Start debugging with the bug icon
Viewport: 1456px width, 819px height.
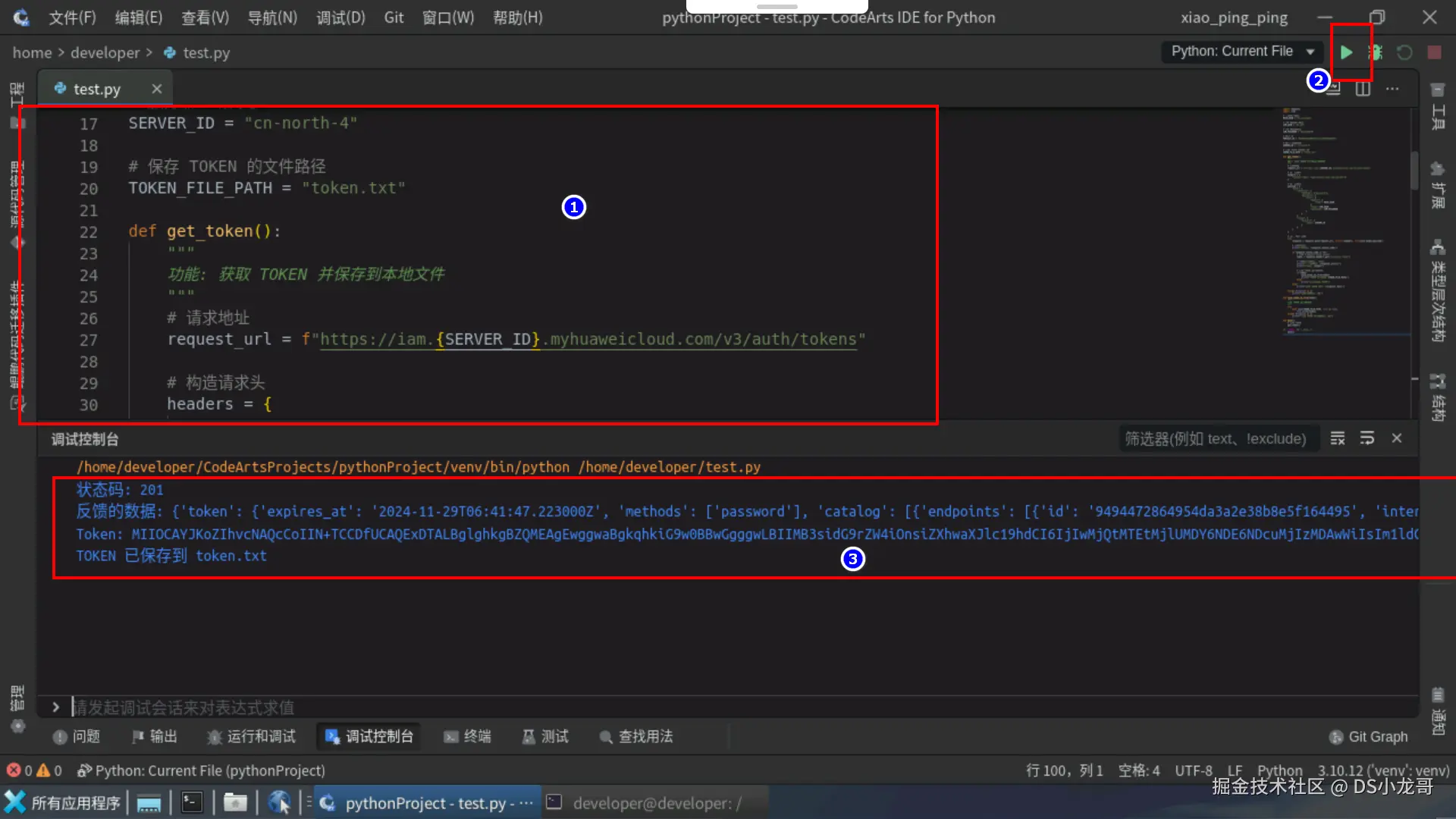point(1376,52)
